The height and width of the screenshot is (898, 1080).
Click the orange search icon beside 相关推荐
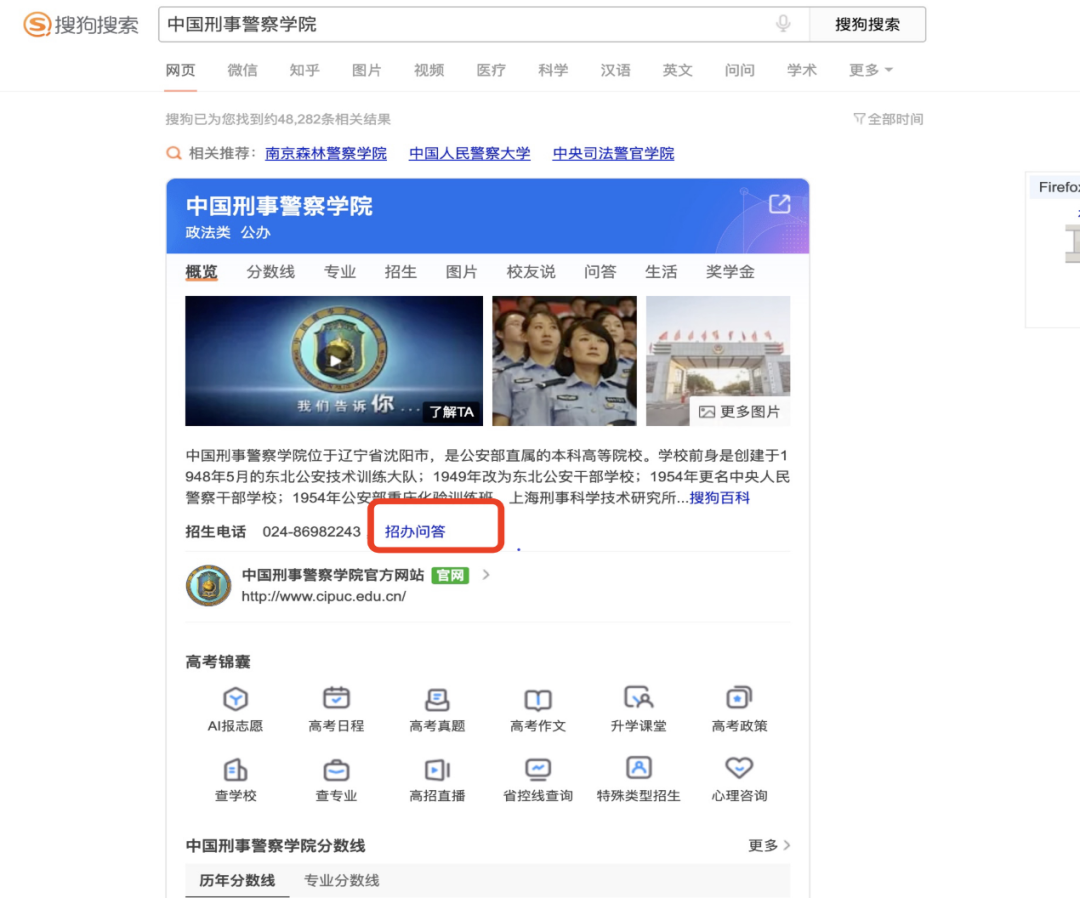174,153
